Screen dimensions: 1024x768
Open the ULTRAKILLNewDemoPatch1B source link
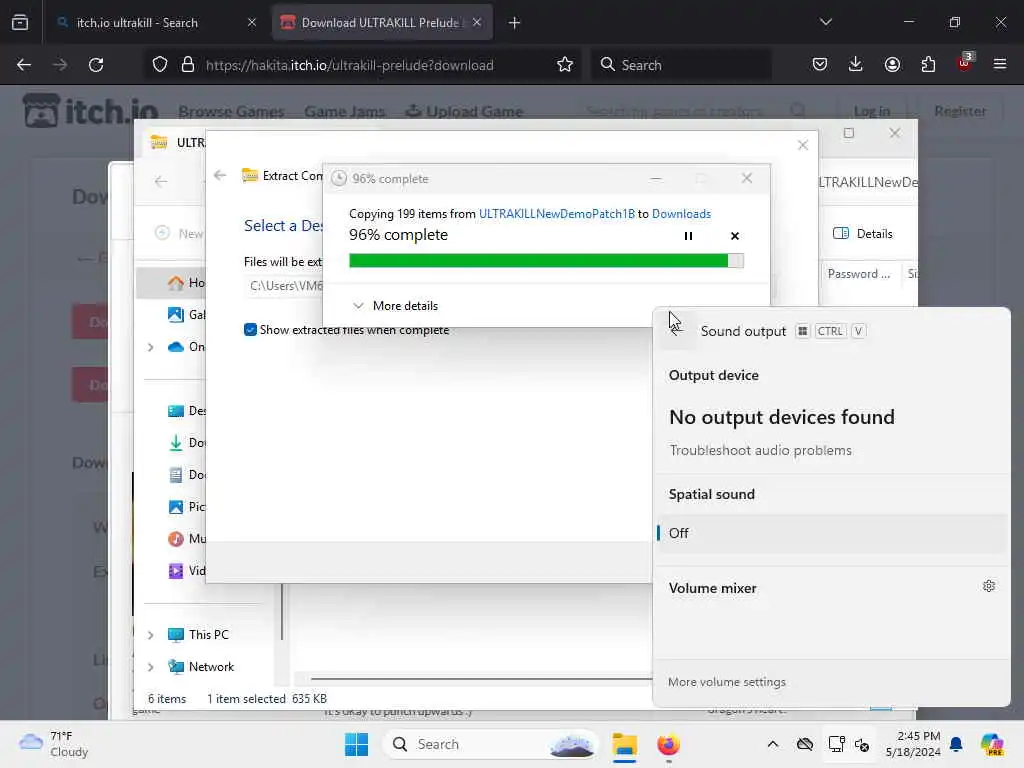(x=556, y=214)
